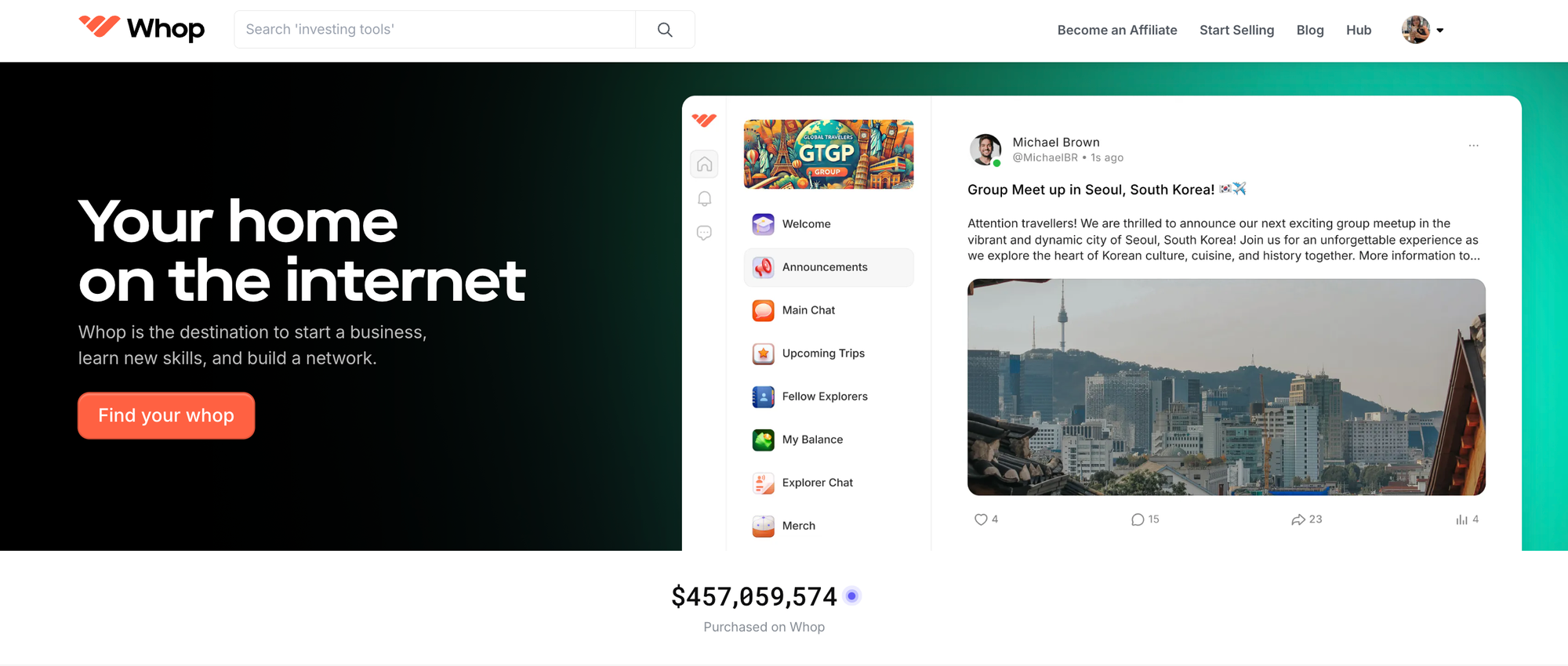The image size is (1568, 666).
Task: Click the Welcome graduation cap icon
Action: pyautogui.click(x=764, y=224)
